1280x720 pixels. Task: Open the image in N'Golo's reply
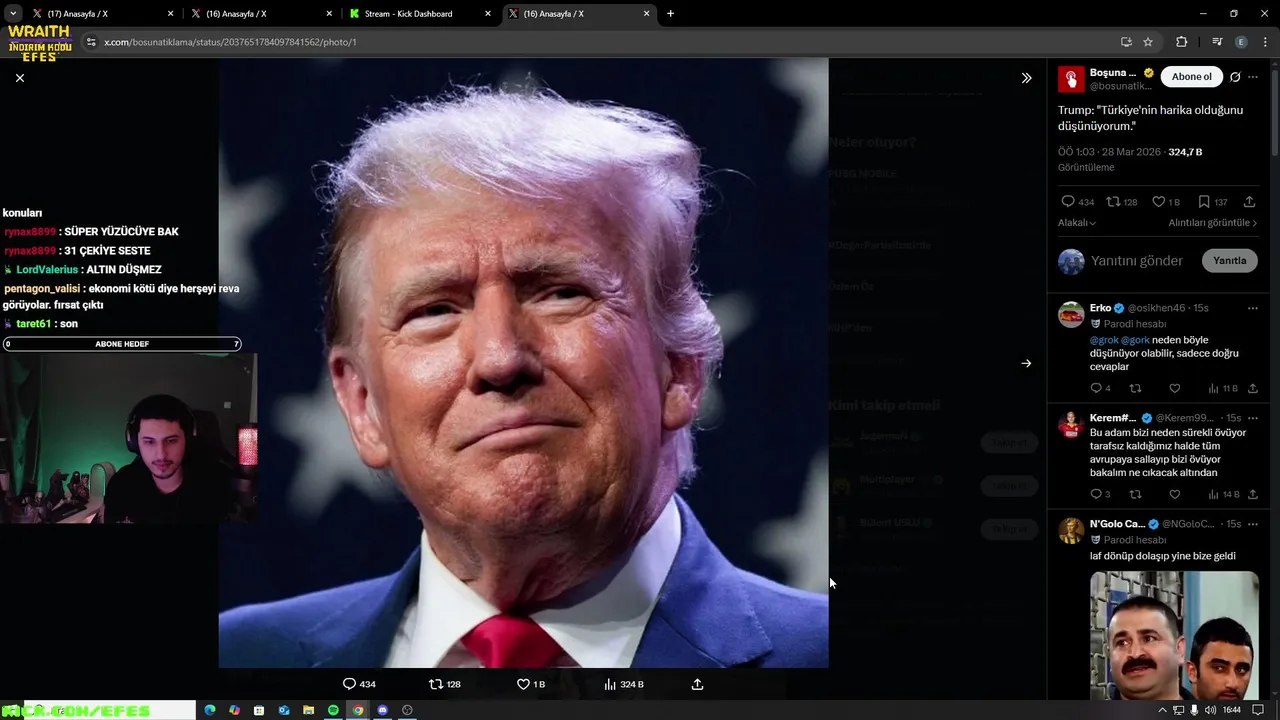coord(1174,635)
